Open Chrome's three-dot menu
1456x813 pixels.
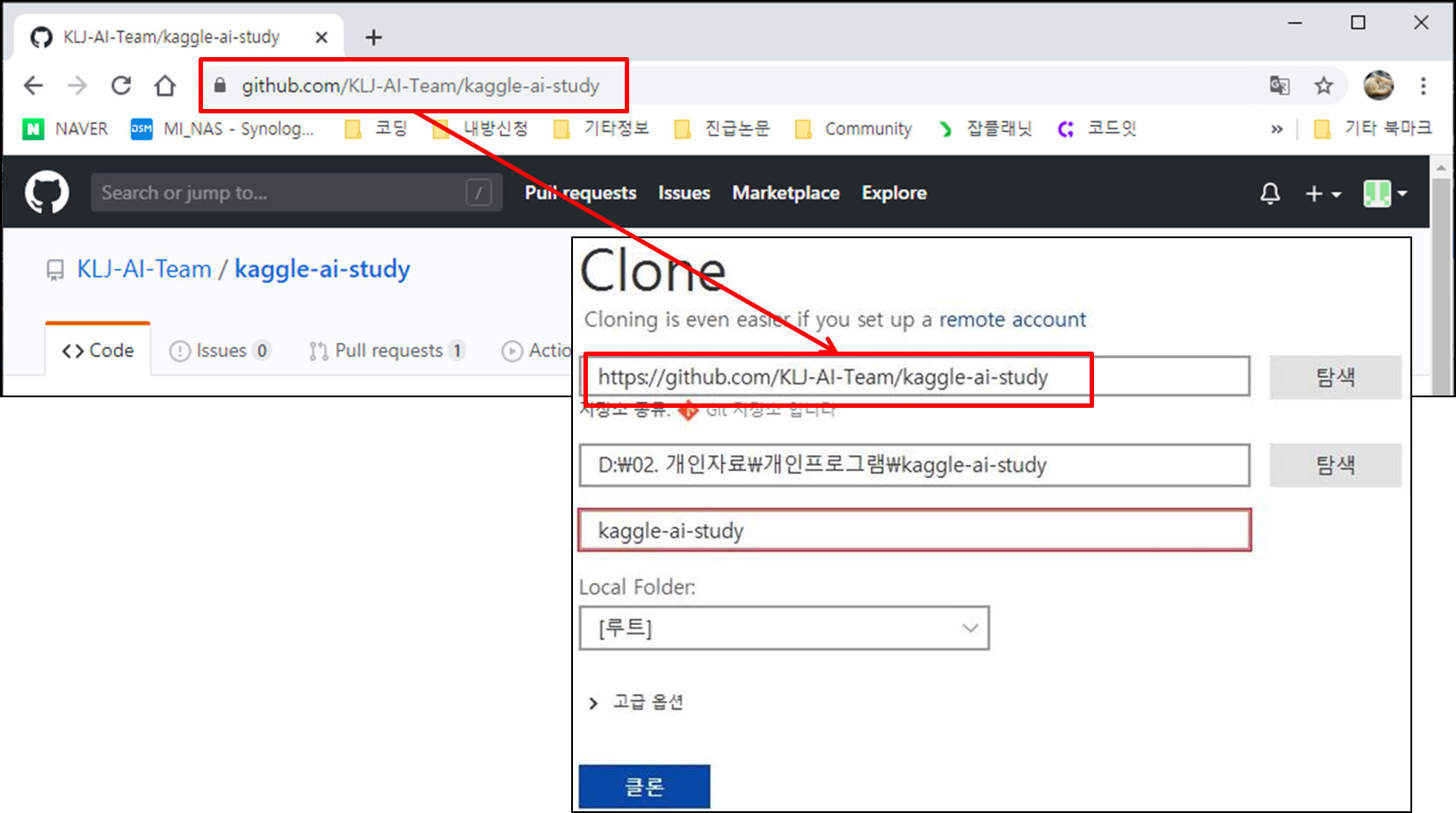(1423, 85)
